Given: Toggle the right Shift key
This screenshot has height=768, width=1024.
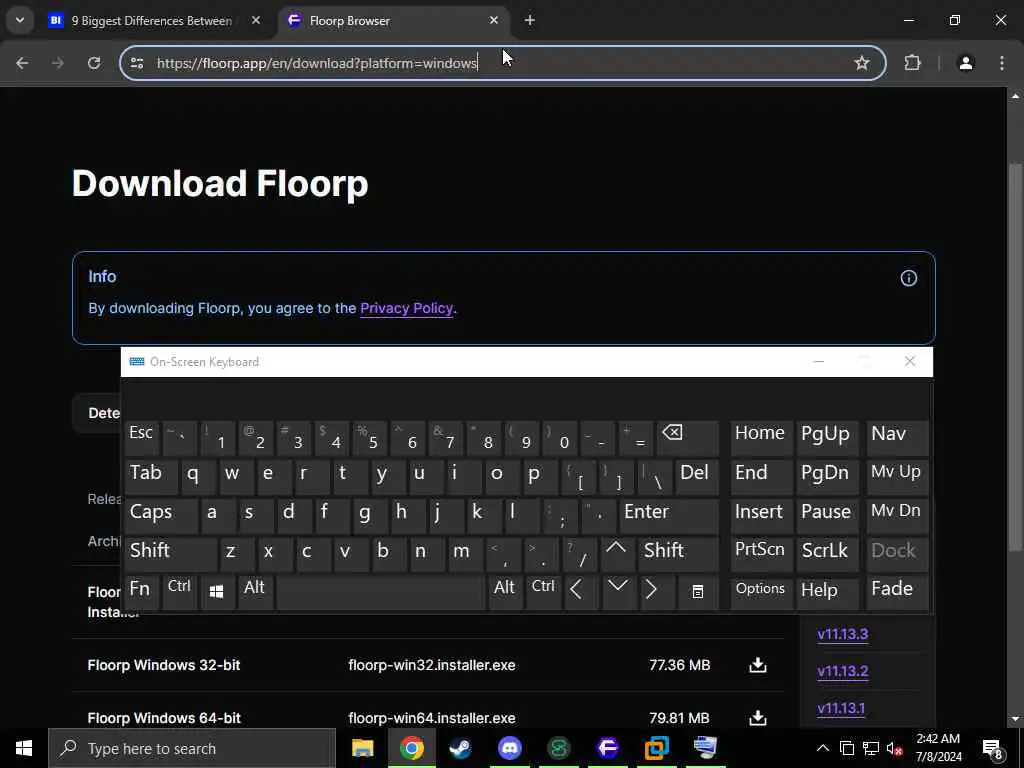Looking at the screenshot, I should [x=679, y=552].
